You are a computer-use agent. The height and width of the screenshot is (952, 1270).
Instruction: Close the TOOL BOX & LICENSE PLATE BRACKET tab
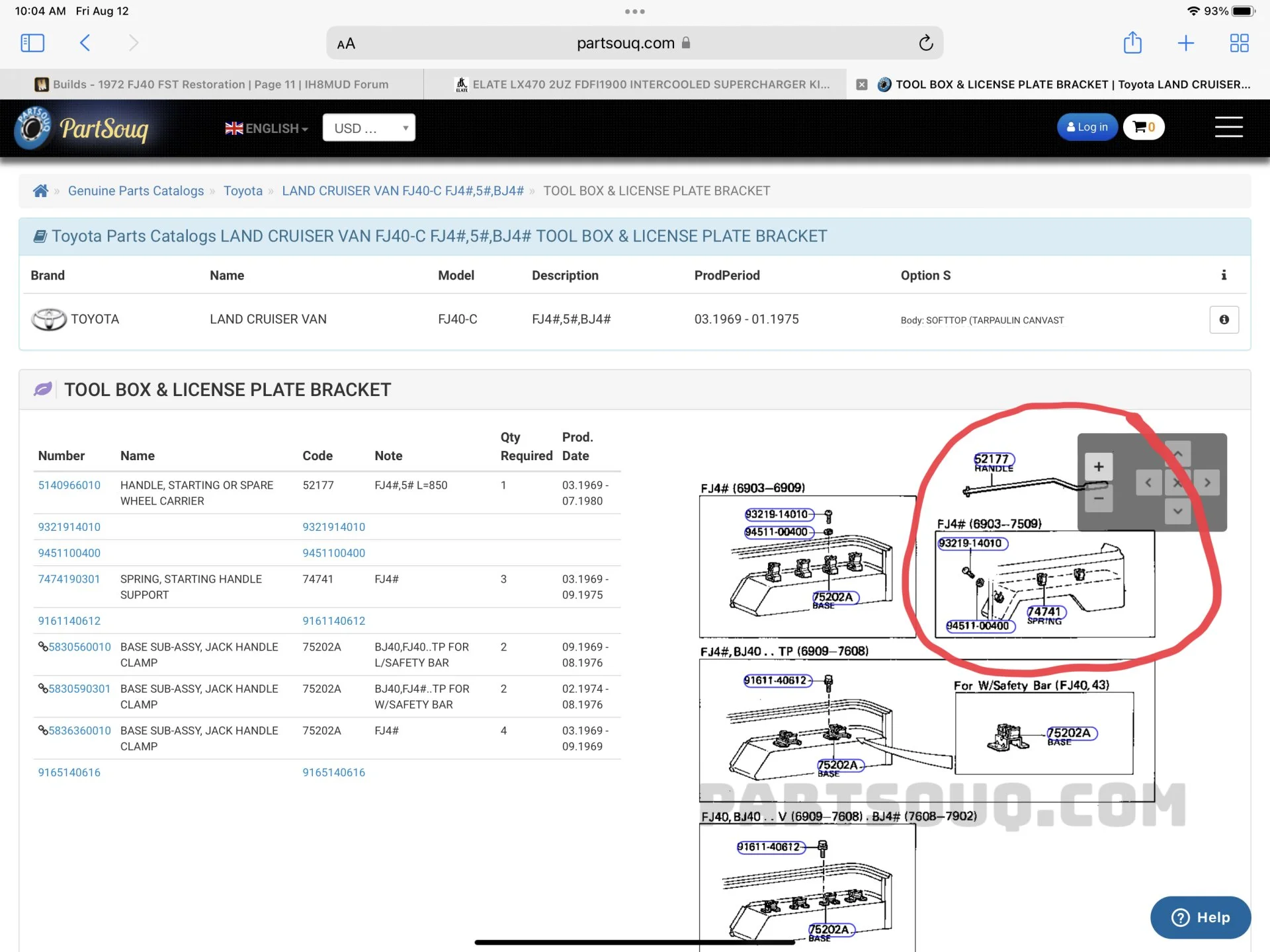click(862, 85)
